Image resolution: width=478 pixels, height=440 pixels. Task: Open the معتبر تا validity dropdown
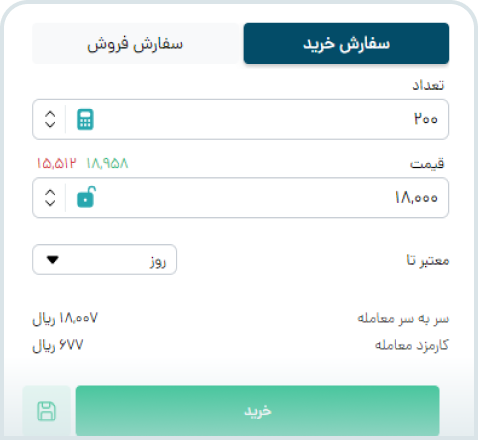click(104, 260)
